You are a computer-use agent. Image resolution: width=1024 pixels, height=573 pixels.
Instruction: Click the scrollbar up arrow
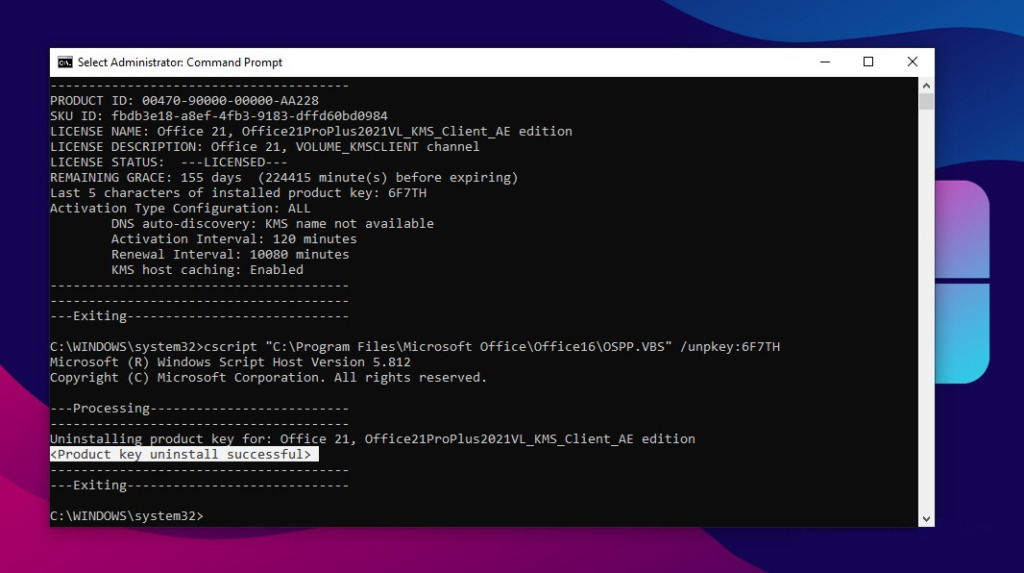pos(926,86)
